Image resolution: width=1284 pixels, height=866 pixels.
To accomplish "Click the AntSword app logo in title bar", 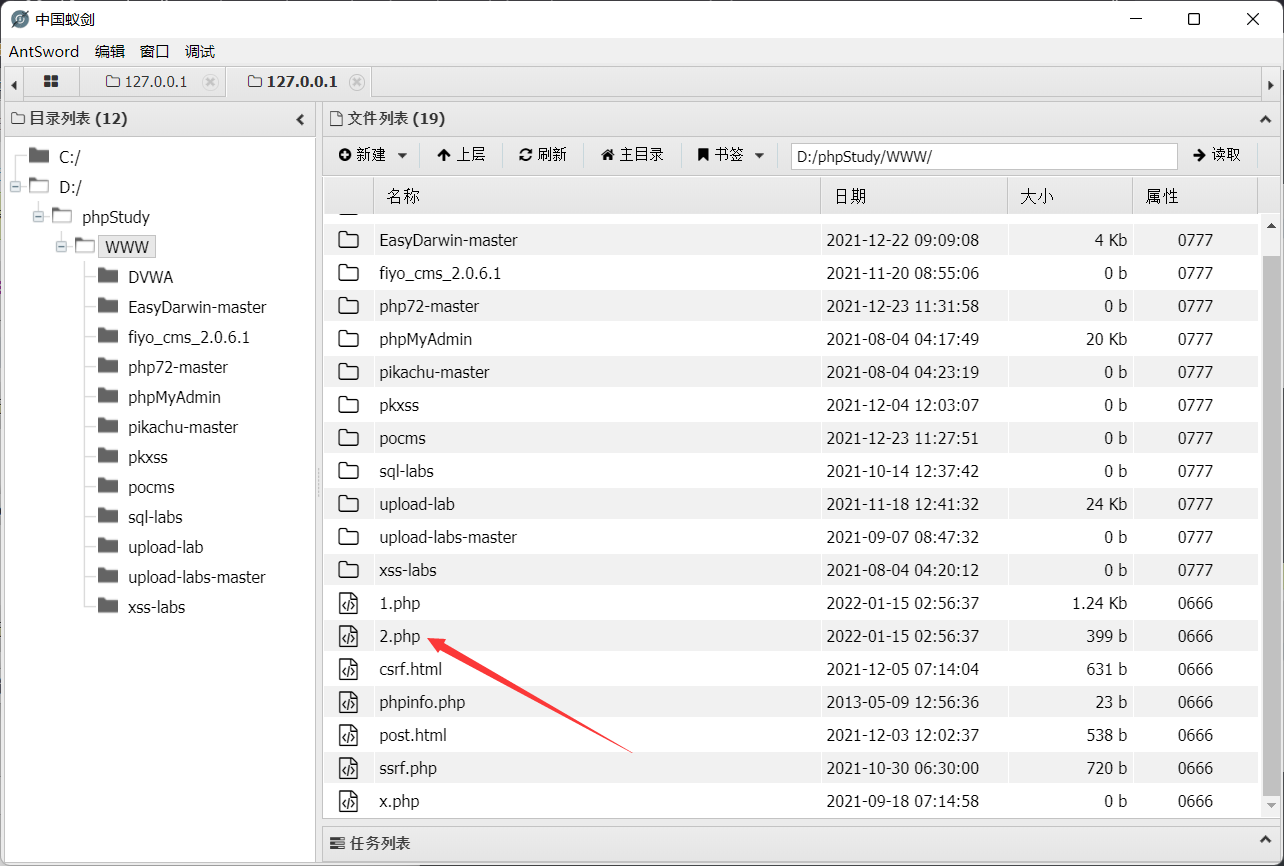I will (x=20, y=19).
